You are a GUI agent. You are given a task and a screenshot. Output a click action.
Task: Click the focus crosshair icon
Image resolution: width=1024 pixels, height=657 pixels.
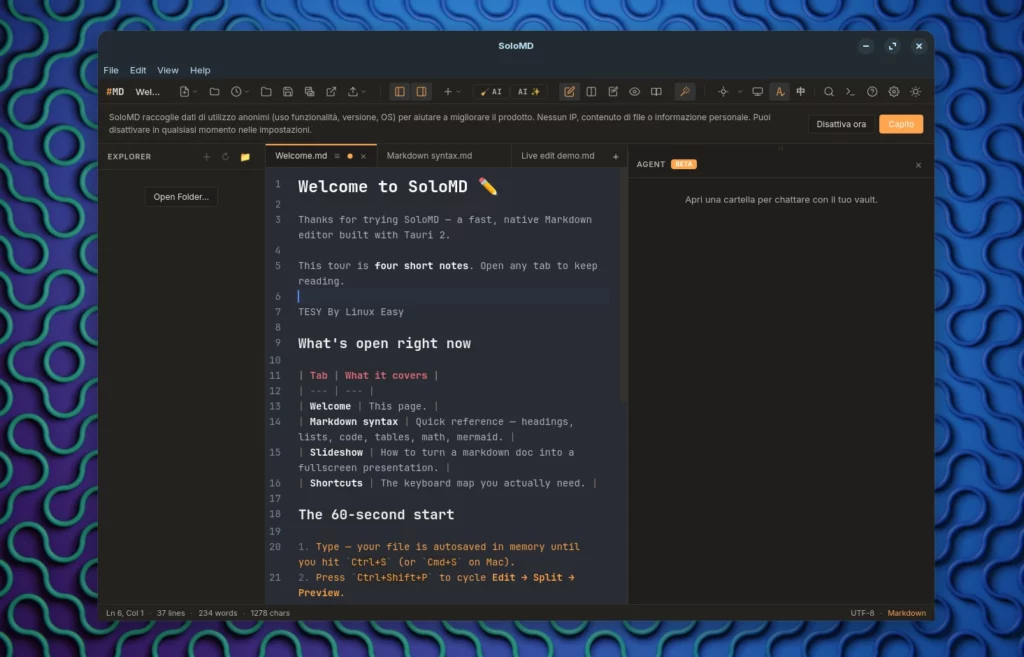coord(723,92)
